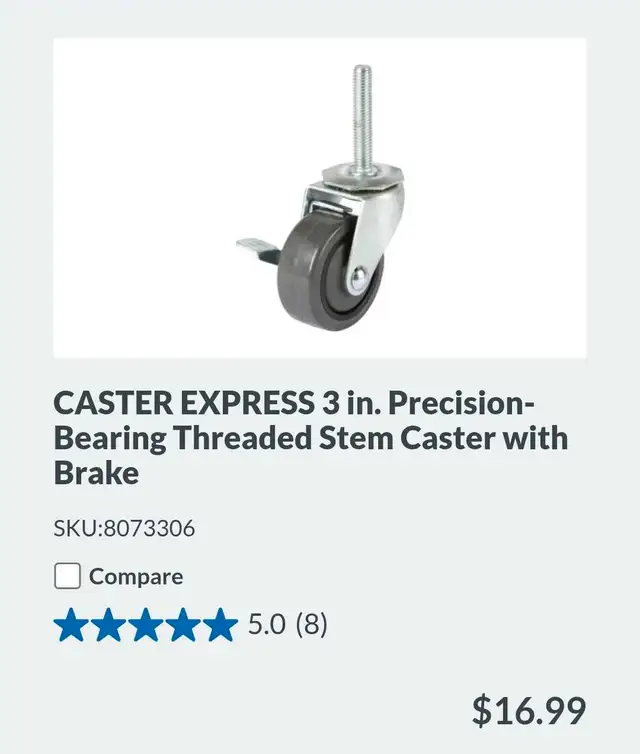Tick the Compare checkbox
Viewport: 640px width, 754px height.
67,576
